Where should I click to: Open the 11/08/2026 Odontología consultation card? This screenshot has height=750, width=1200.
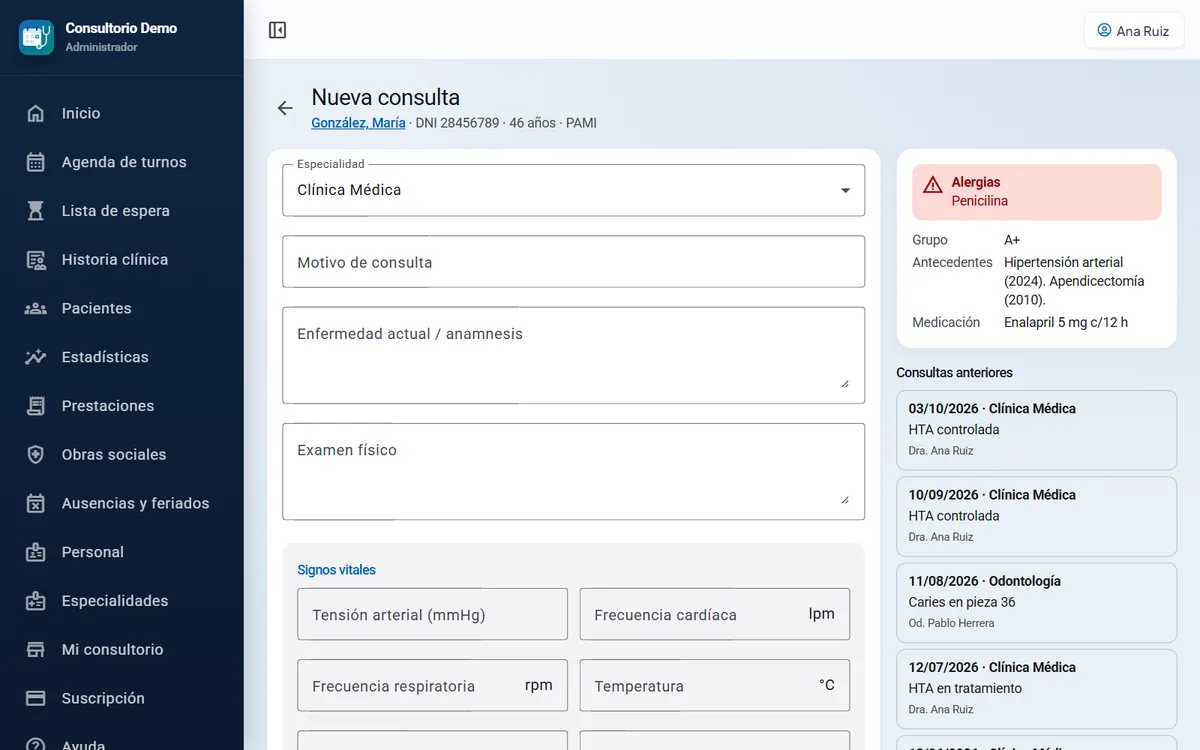[1037, 602]
